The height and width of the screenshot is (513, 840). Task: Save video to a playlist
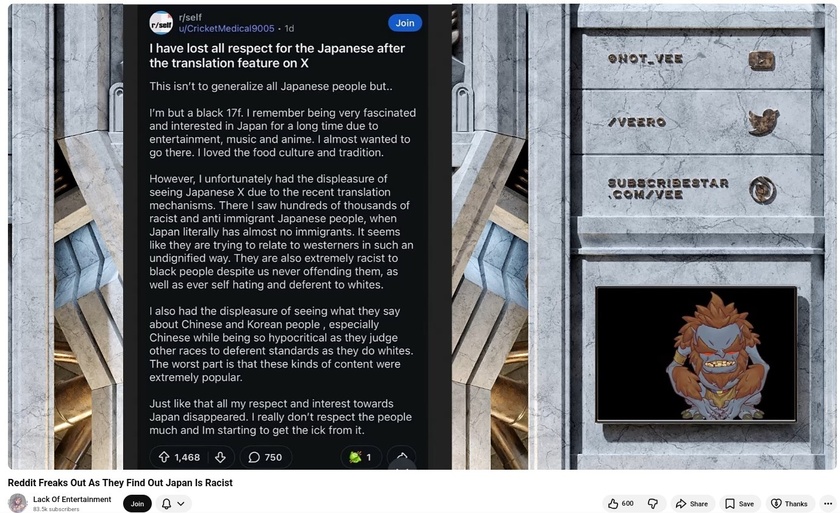coord(739,503)
